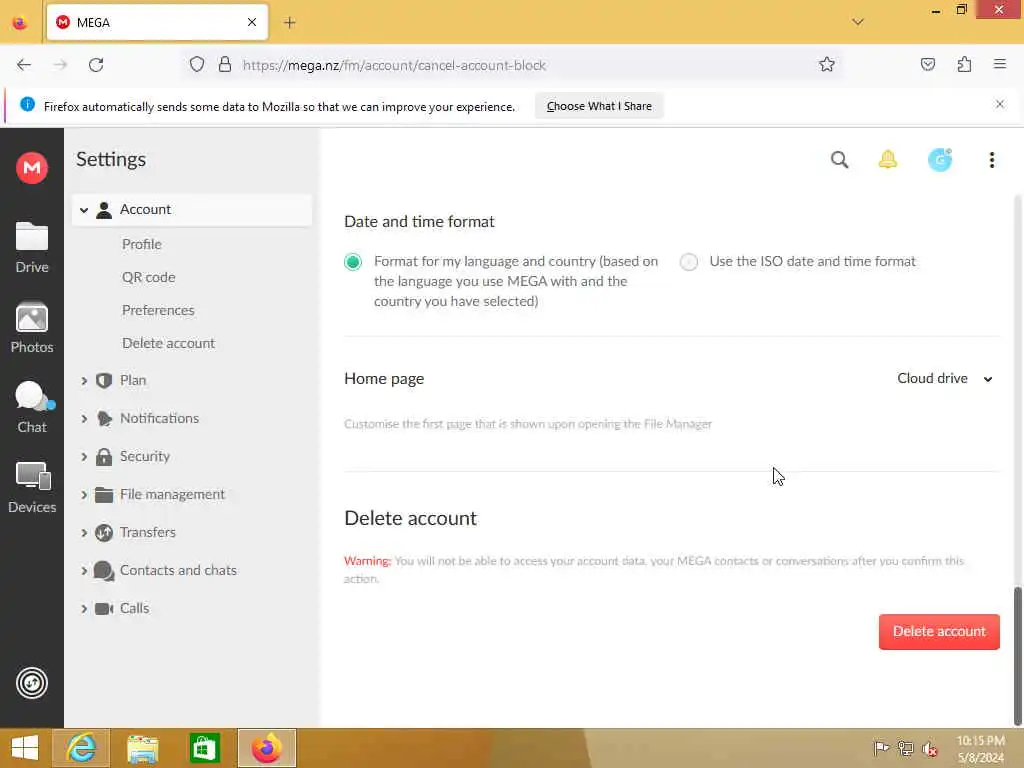1024x768 pixels.
Task: Click Choose What I Share button
Action: [x=599, y=106]
